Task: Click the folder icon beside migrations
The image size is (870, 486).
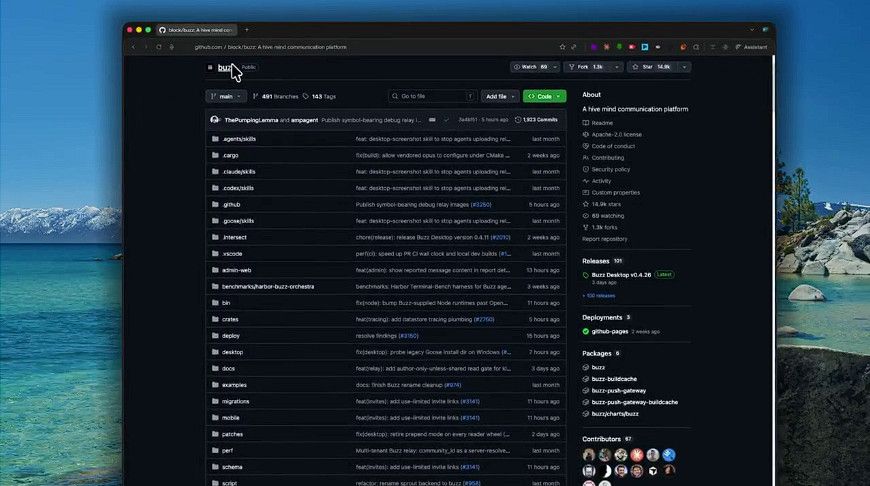Action: coord(215,401)
